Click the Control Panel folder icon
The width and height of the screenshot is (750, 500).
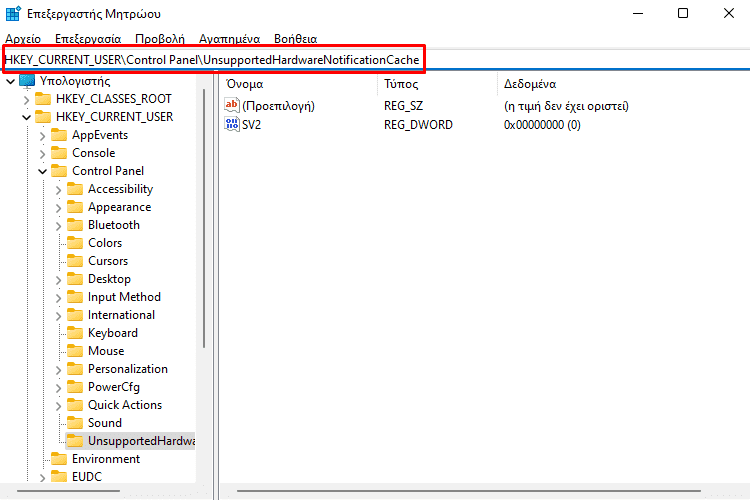[59, 171]
